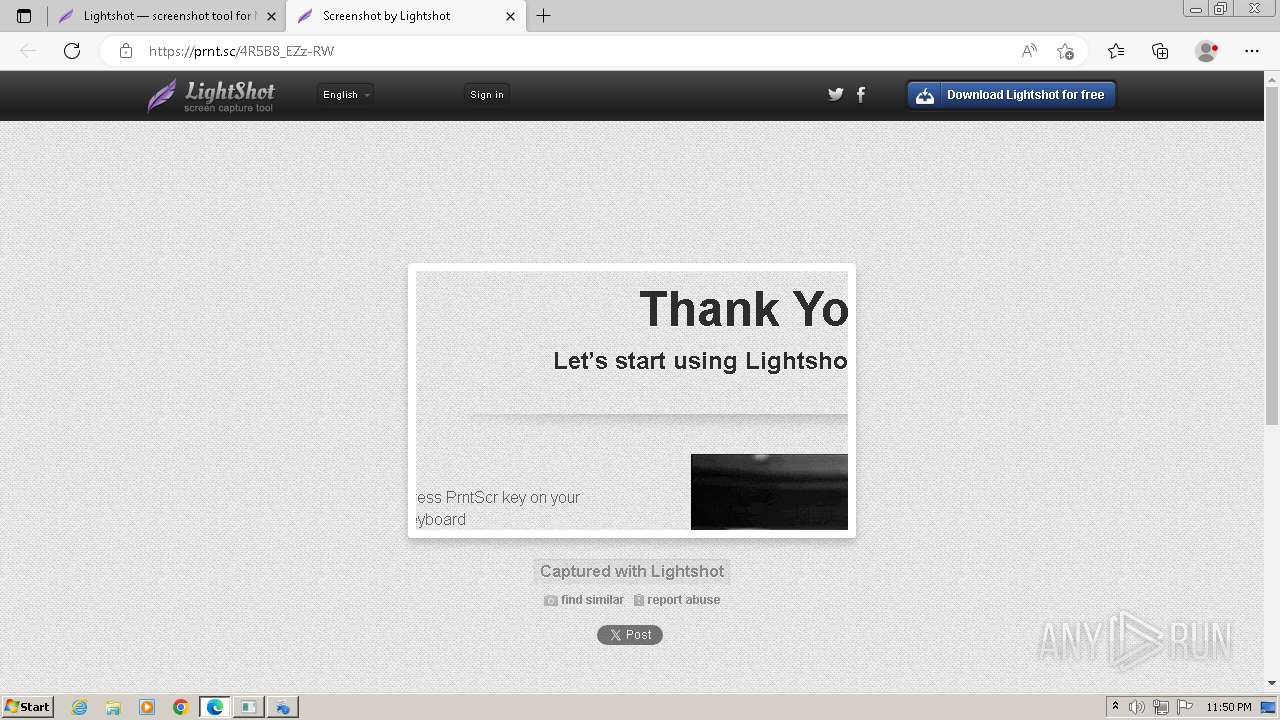Open the English language dropdown
This screenshot has height=720, width=1280.
[x=346, y=94]
